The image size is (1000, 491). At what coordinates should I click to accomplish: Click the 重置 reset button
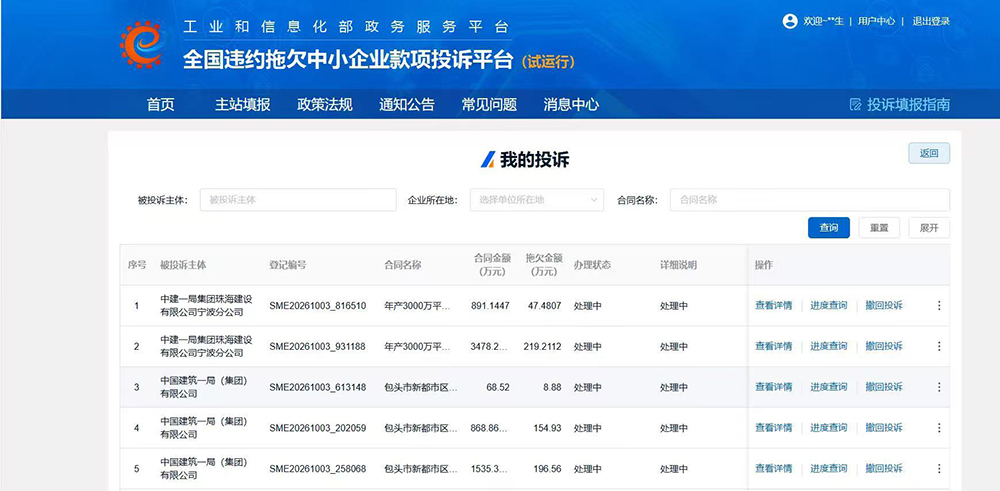879,228
